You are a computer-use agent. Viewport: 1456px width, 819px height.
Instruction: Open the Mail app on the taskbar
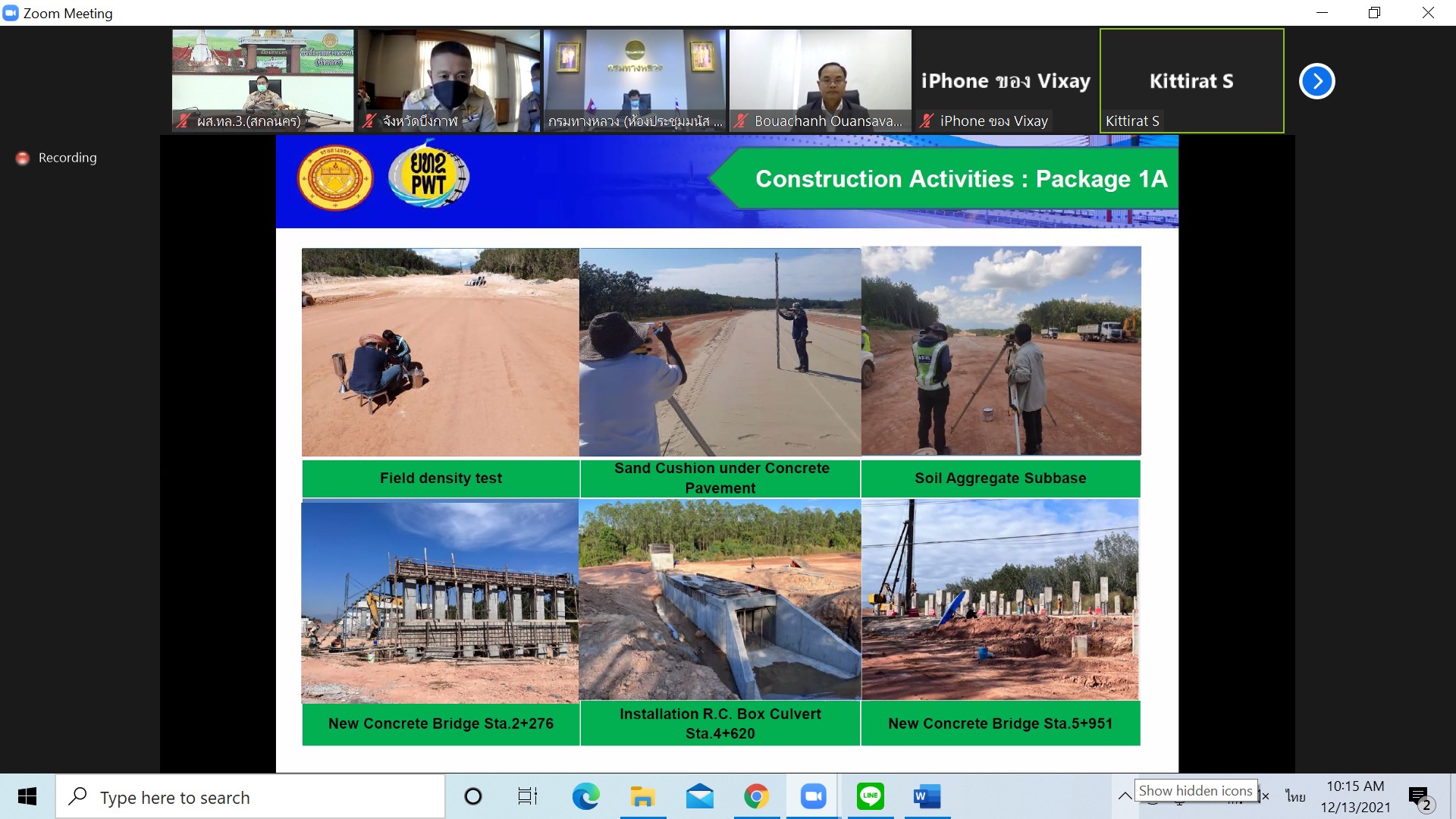point(699,796)
